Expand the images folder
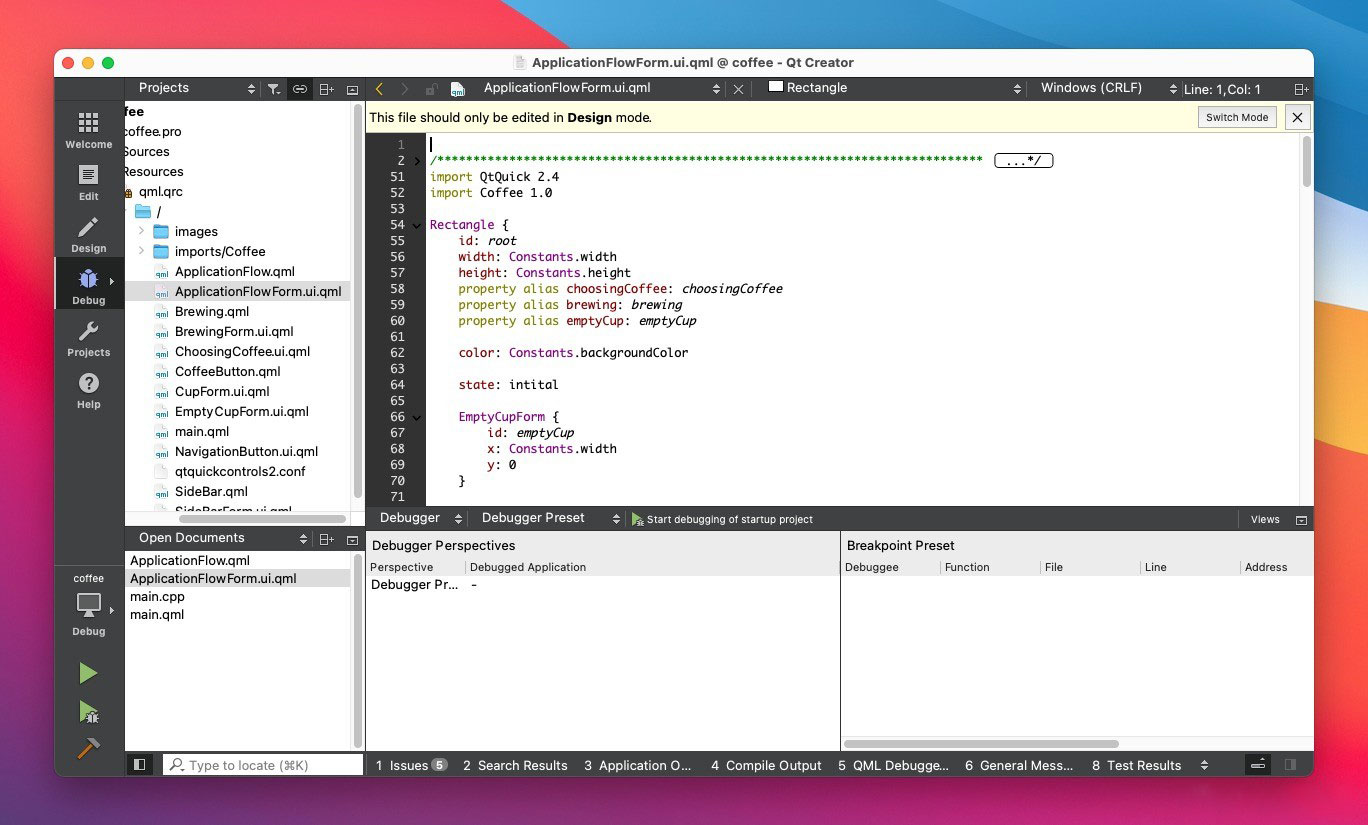Image resolution: width=1368 pixels, height=825 pixels. (x=141, y=231)
